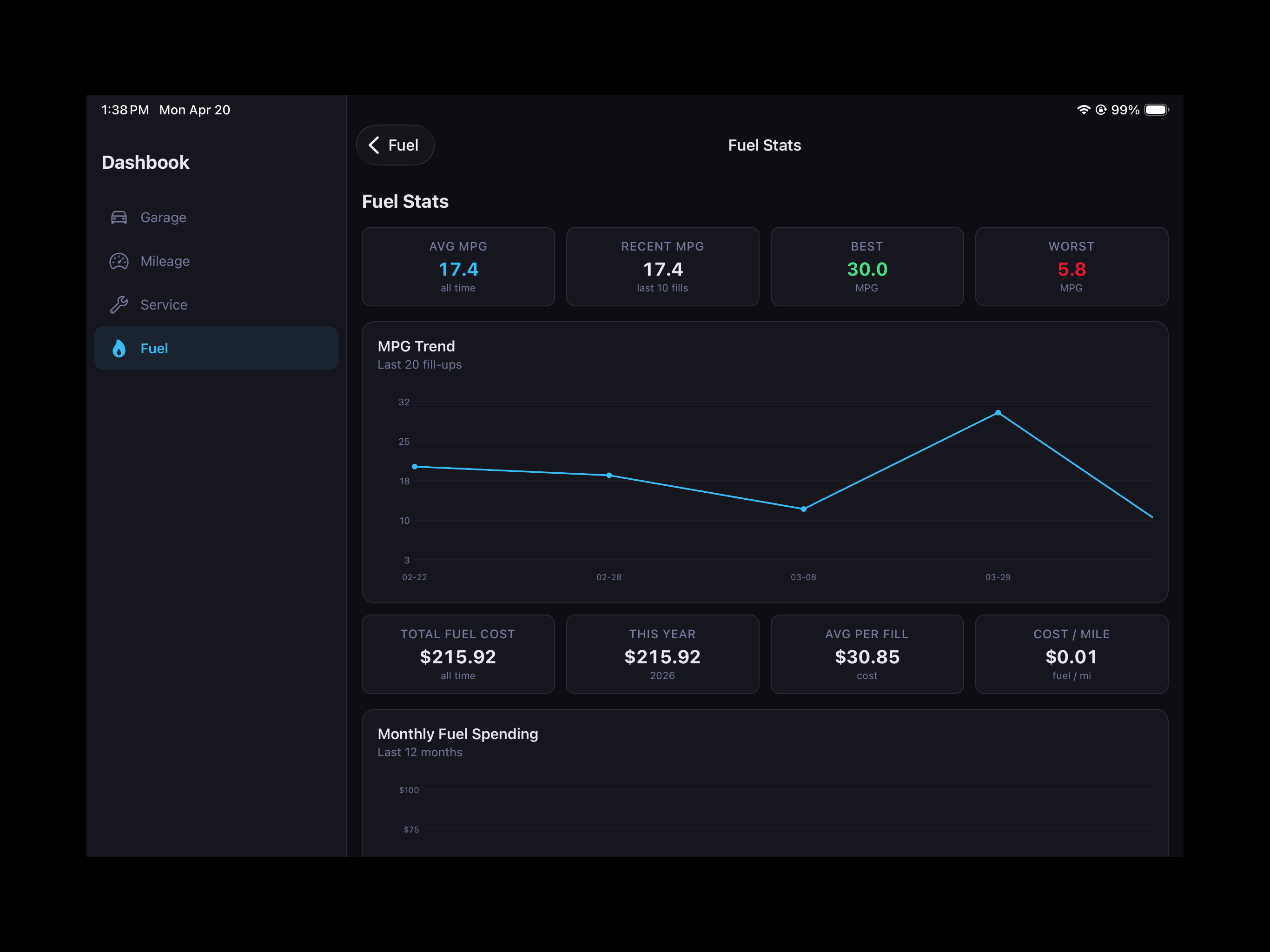Tap the WORST 5.8 MPG card
Image resolution: width=1270 pixels, height=952 pixels.
click(1072, 266)
